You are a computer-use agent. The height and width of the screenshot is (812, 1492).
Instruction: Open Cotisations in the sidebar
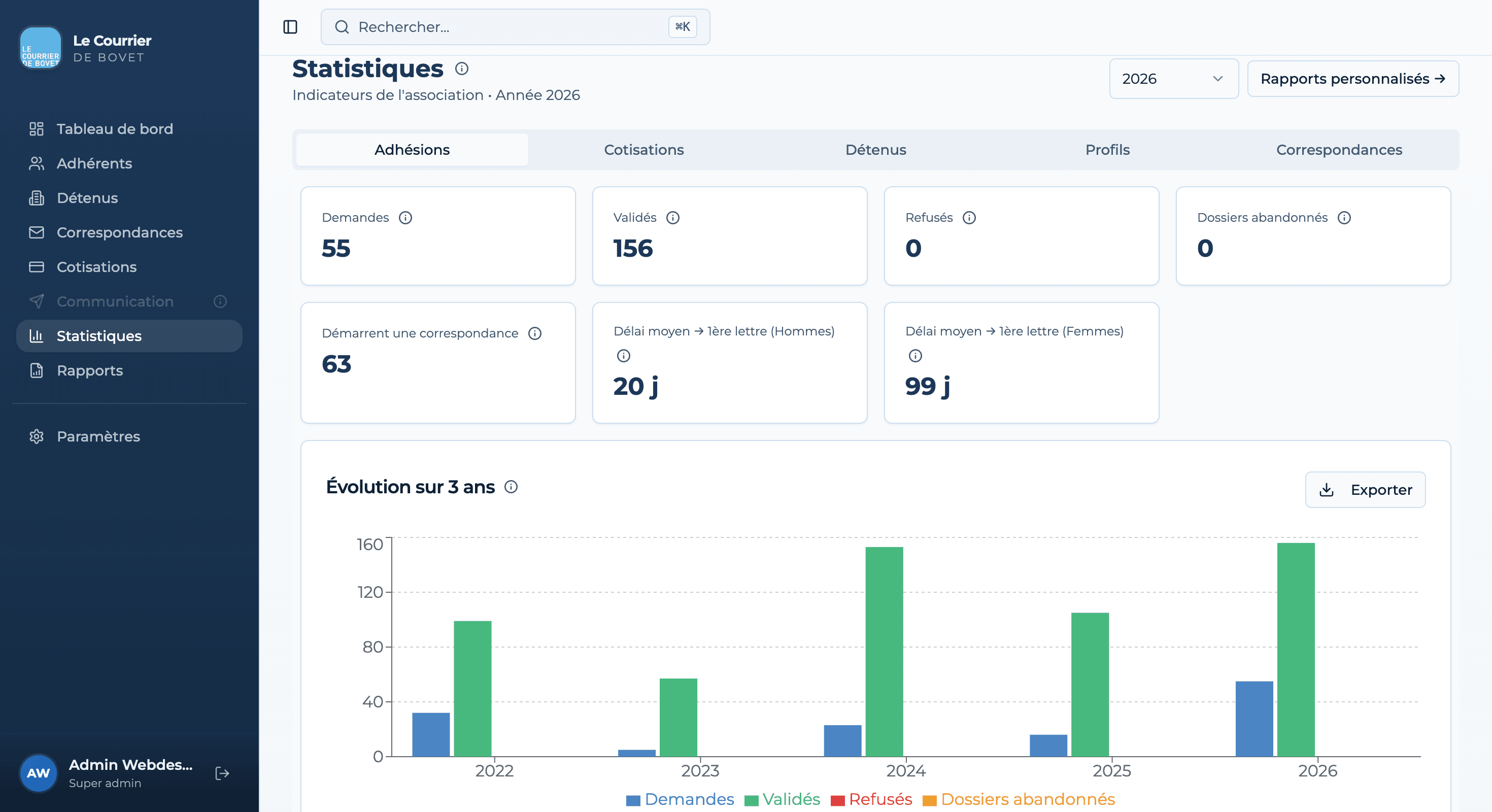[x=129, y=267]
